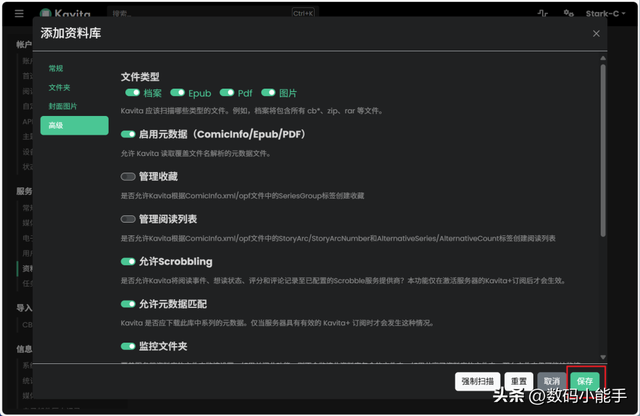Toggle the Epub file type switch
Viewport: 640px width, 416px height.
pos(178,93)
